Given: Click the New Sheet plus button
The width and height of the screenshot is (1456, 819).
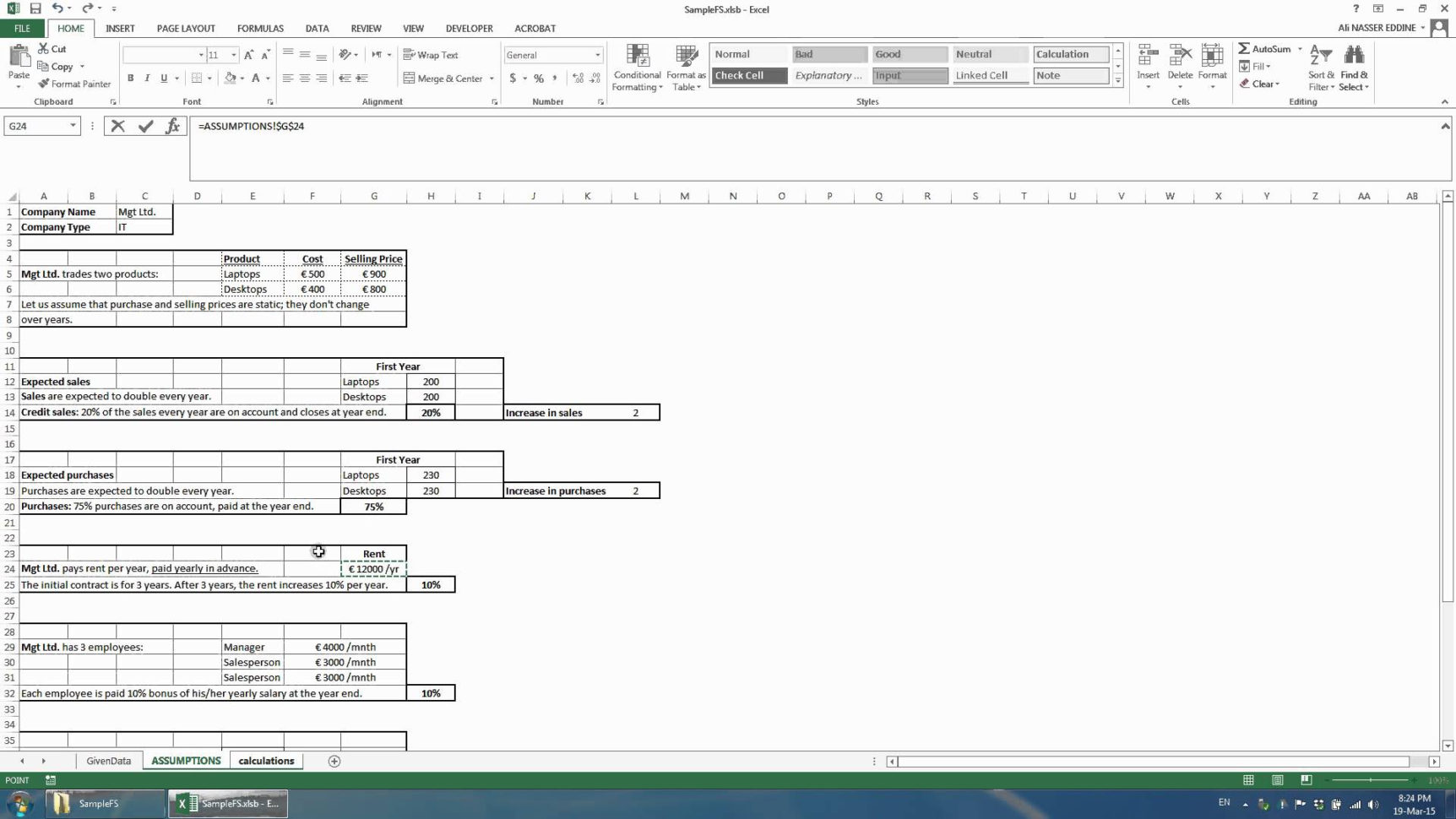Looking at the screenshot, I should coord(334,761).
